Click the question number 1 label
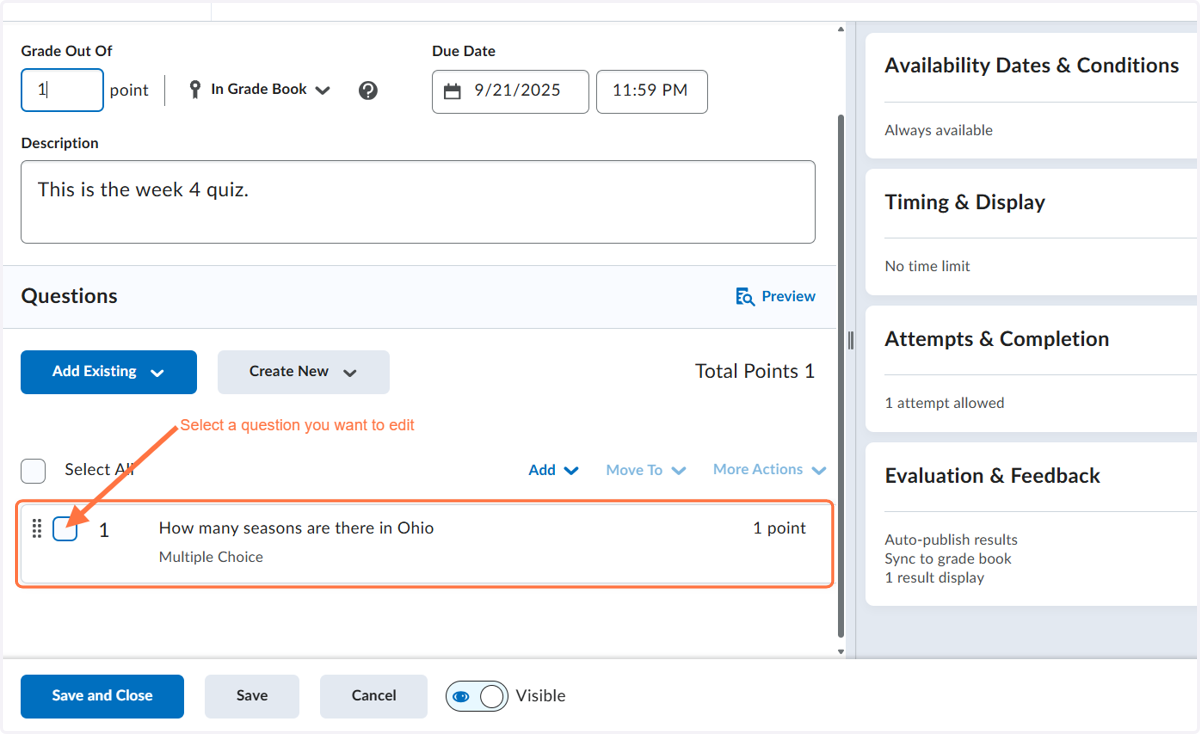 (104, 530)
